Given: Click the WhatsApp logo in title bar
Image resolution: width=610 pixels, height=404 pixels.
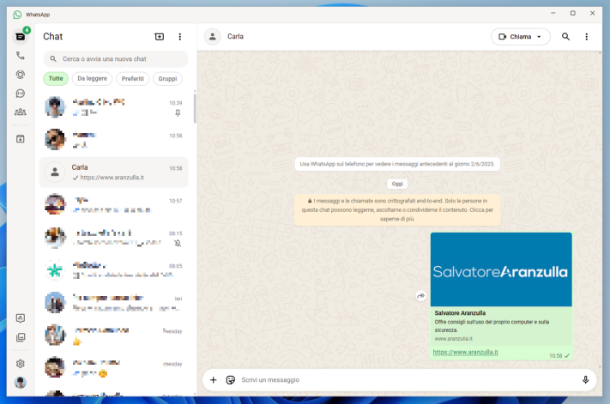Looking at the screenshot, I should (x=17, y=15).
